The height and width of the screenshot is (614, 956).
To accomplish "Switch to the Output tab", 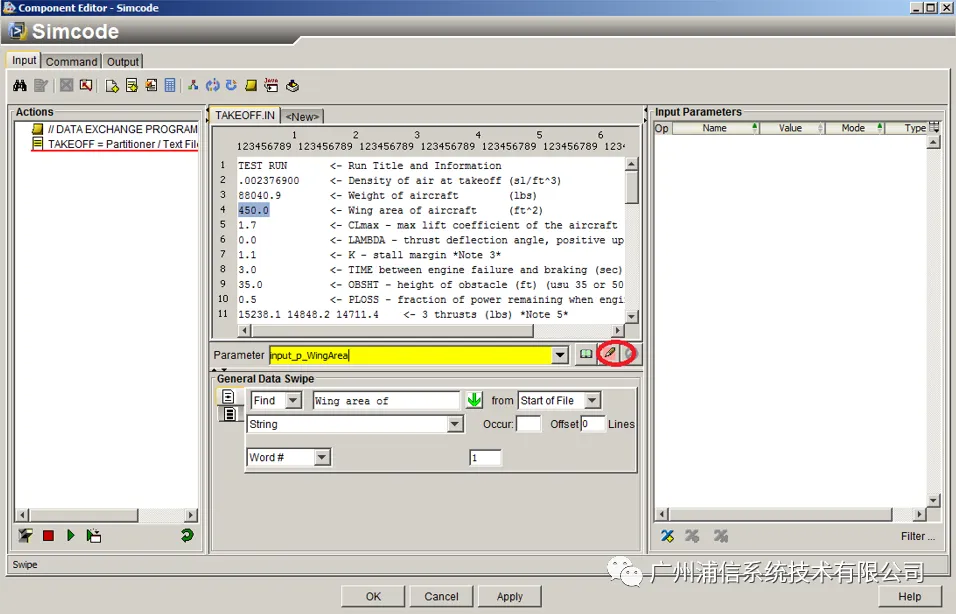I will (x=123, y=62).
